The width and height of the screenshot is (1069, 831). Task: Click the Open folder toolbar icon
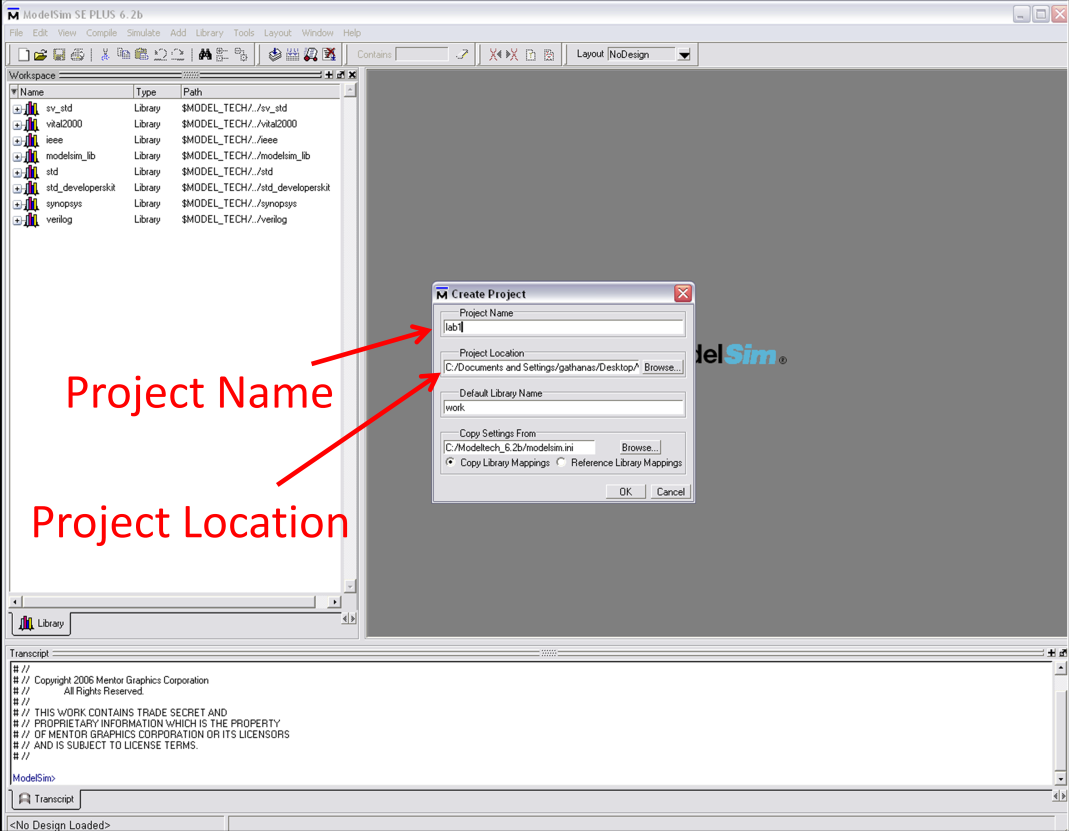[40, 55]
